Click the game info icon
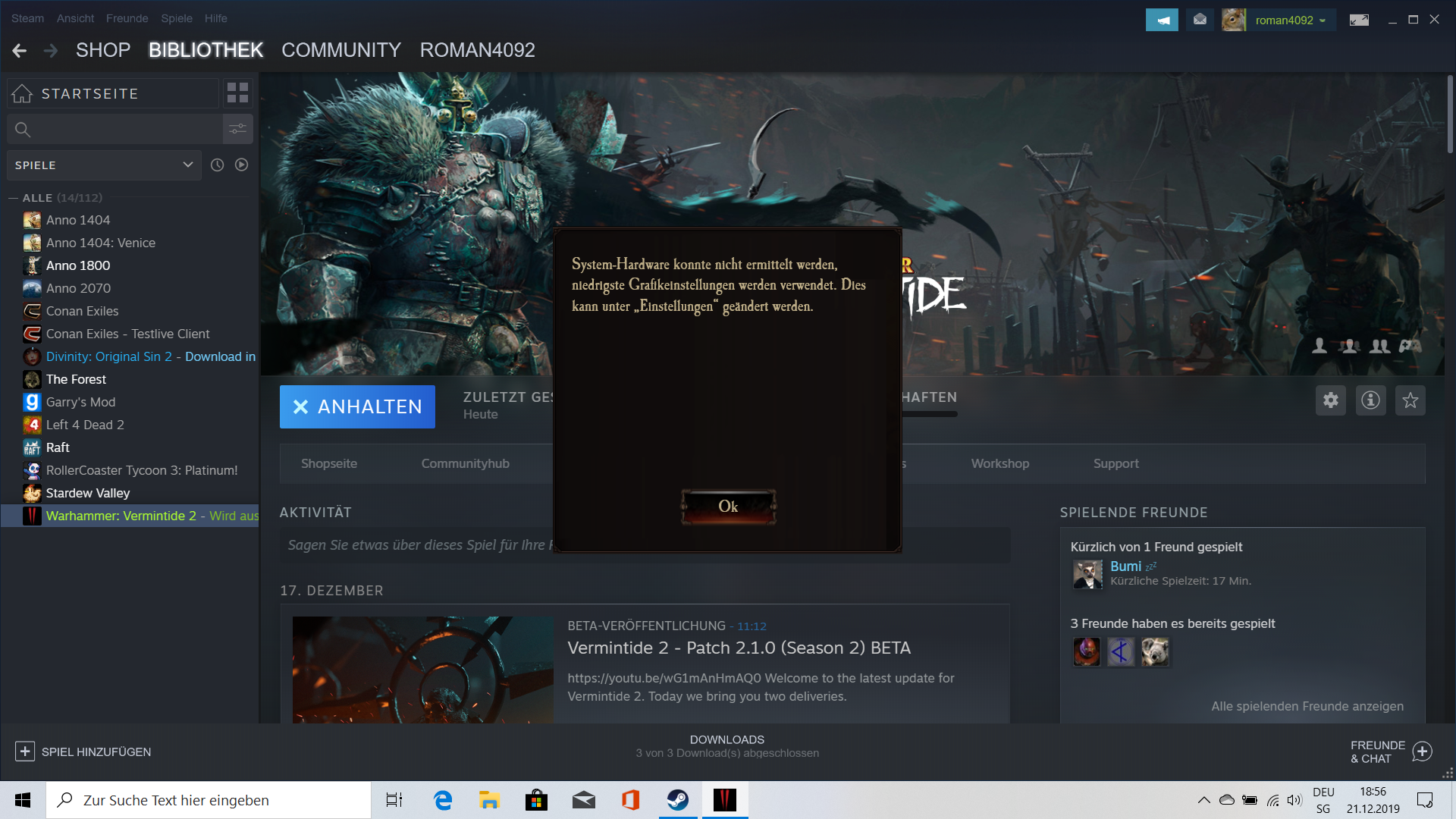This screenshot has width=1456, height=819. tap(1370, 400)
